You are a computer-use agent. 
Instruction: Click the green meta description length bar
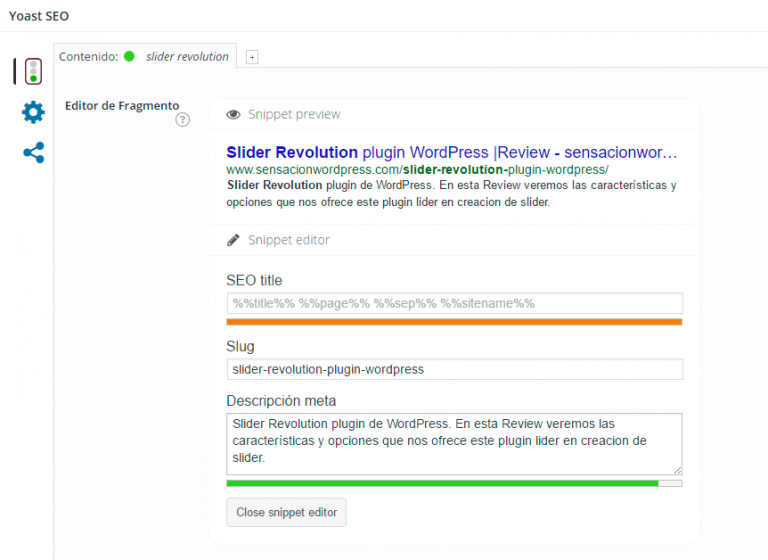pos(442,484)
